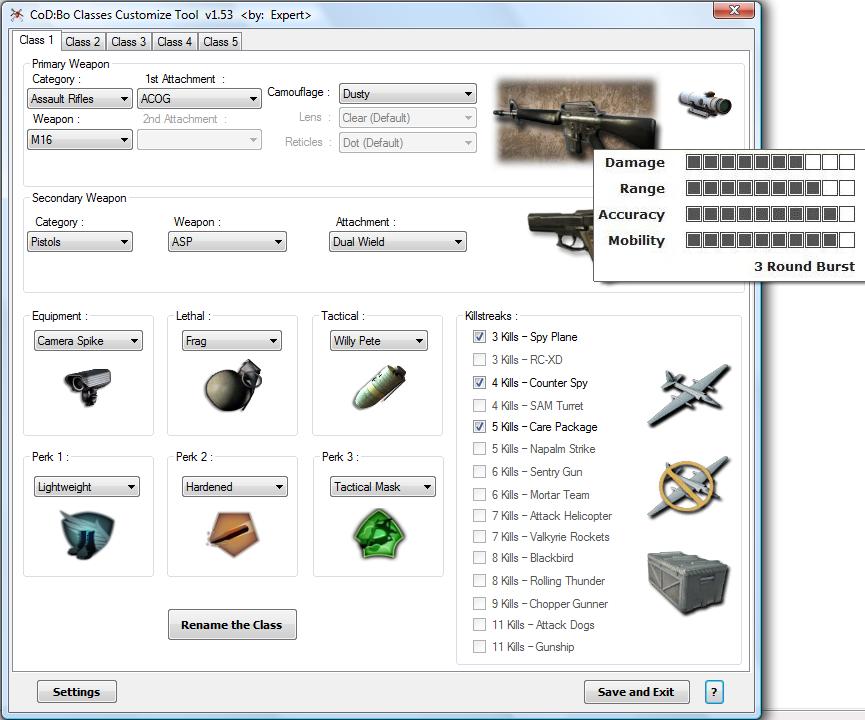Enable the 7 Kills Attack Helicopter killstreak
The image size is (865, 720).
click(x=479, y=516)
